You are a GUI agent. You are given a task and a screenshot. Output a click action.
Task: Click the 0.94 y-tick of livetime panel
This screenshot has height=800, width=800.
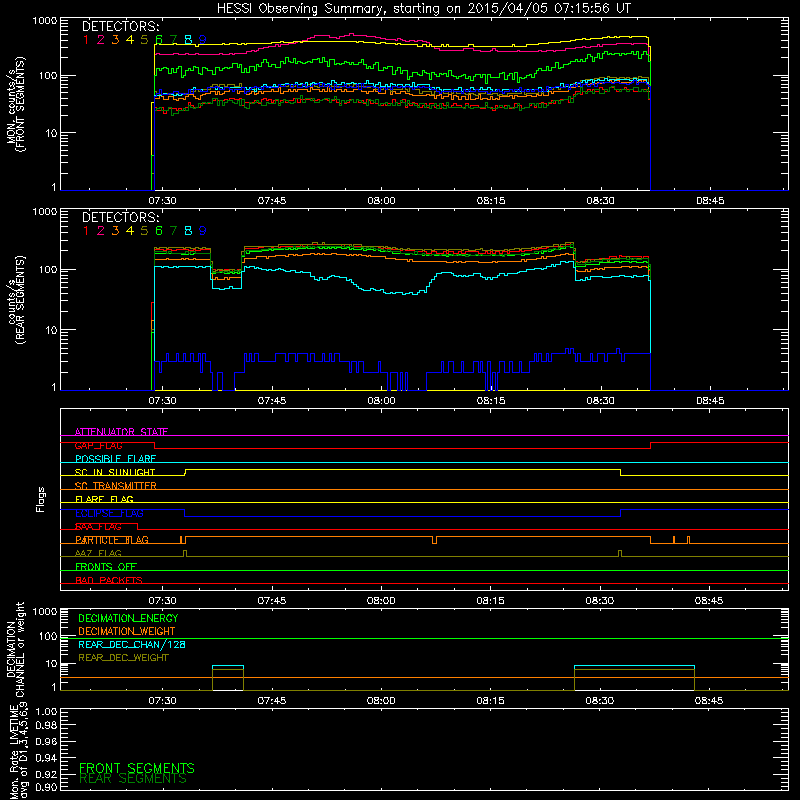(46, 758)
